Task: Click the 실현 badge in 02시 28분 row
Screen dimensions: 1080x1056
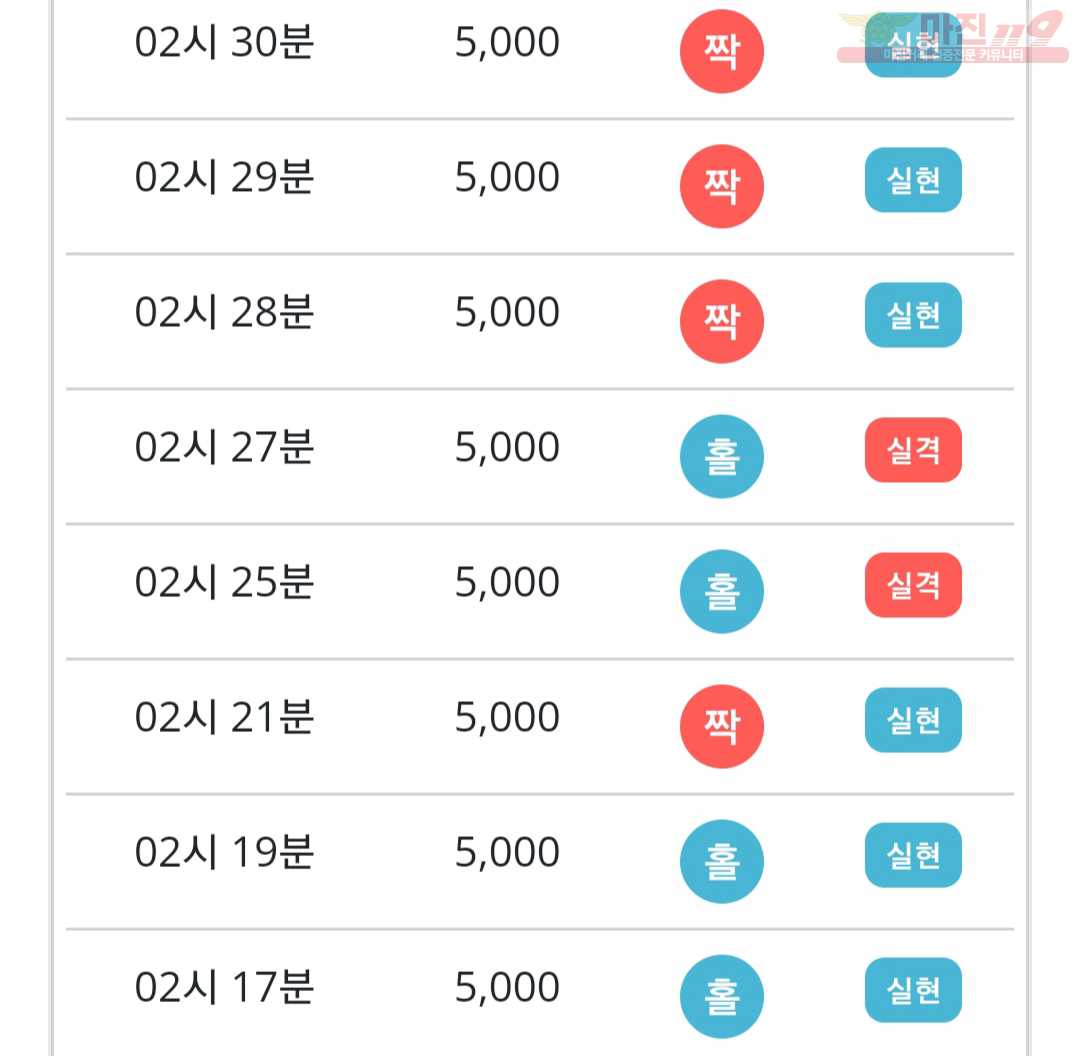Action: click(913, 315)
